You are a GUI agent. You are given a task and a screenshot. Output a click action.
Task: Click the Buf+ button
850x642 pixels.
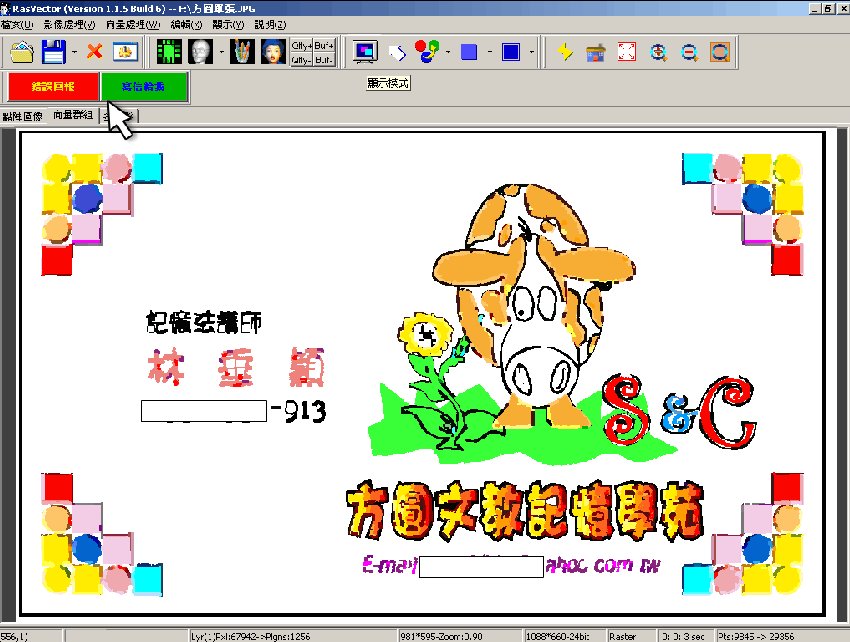324,46
